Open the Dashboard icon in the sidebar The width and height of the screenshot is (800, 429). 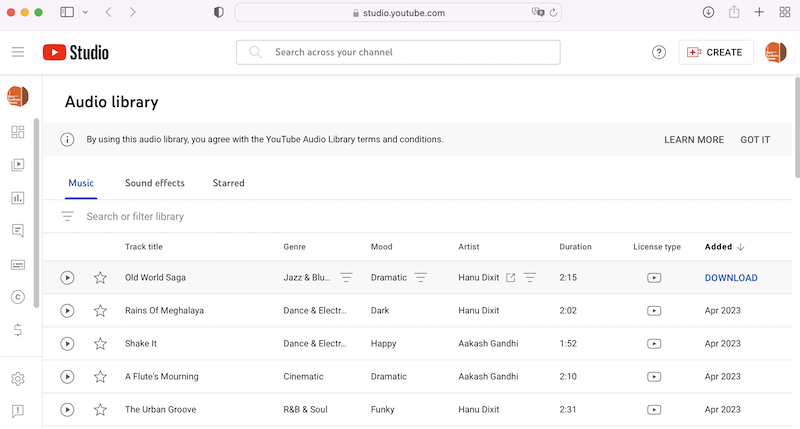pos(17,132)
